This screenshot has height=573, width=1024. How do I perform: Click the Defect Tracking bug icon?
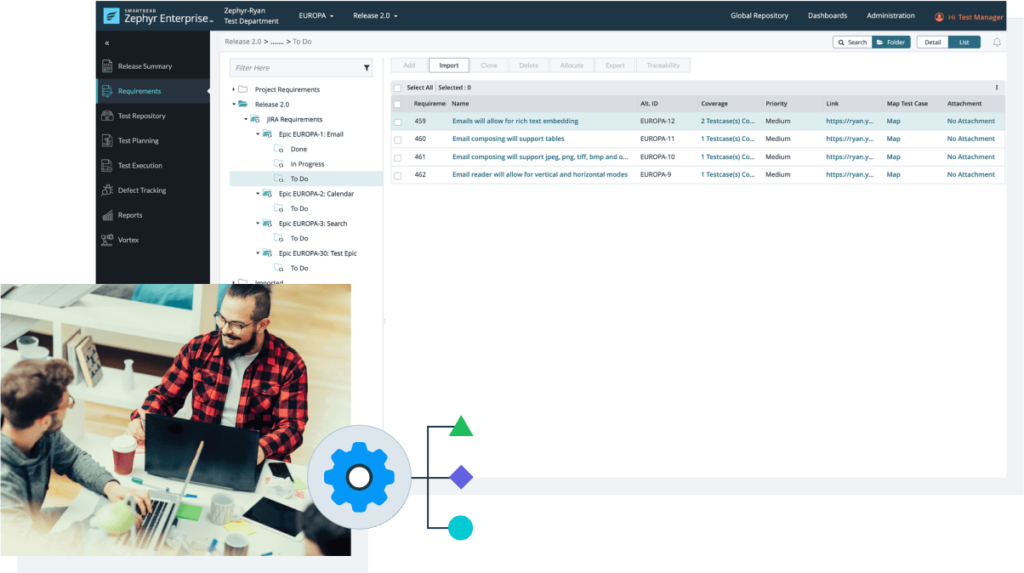tap(107, 190)
